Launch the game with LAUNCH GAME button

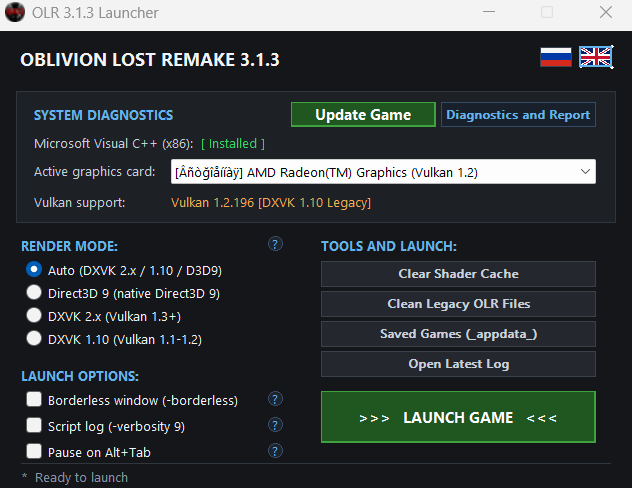pos(458,417)
